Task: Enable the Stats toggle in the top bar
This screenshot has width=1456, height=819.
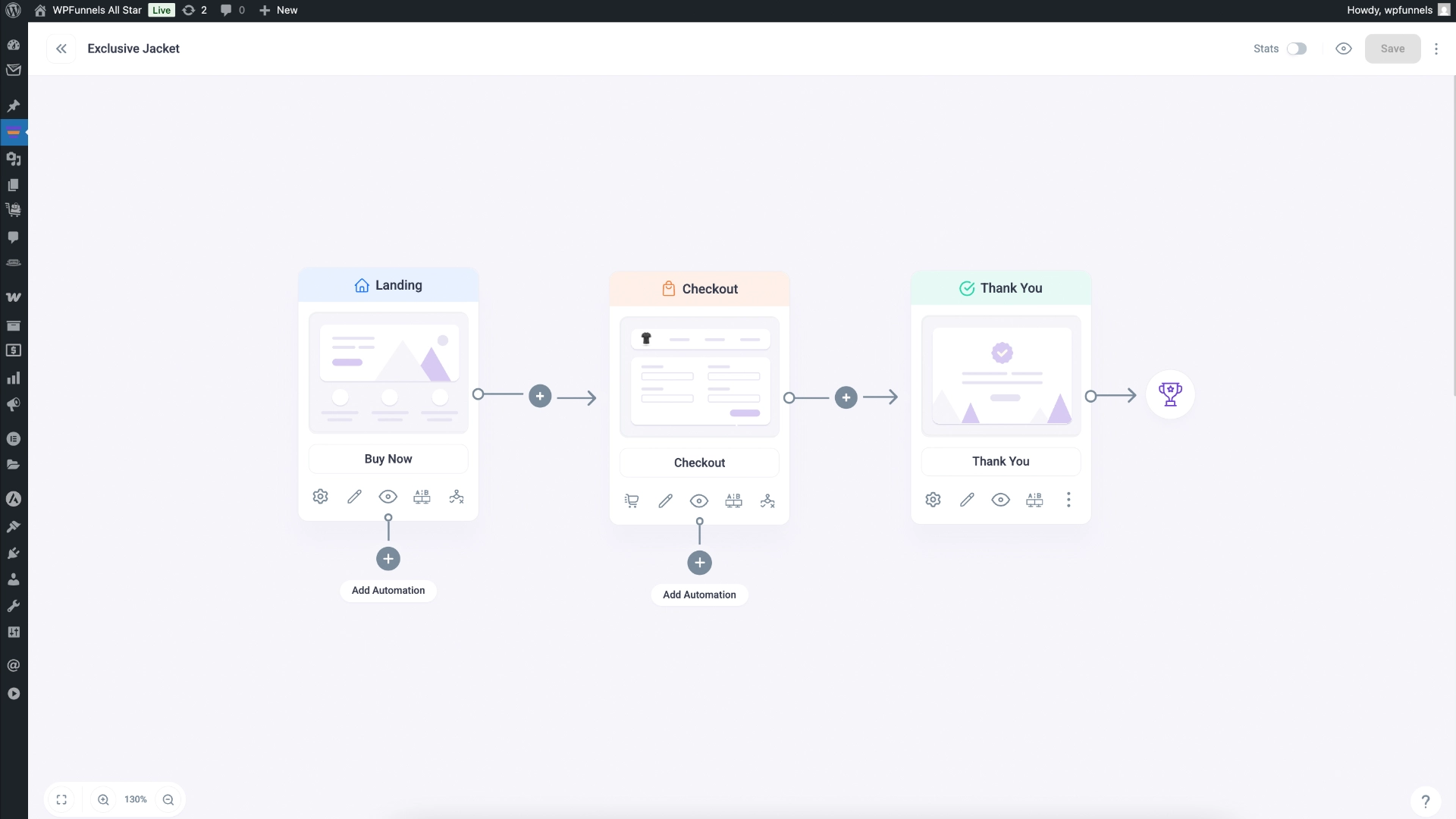Action: tap(1297, 48)
